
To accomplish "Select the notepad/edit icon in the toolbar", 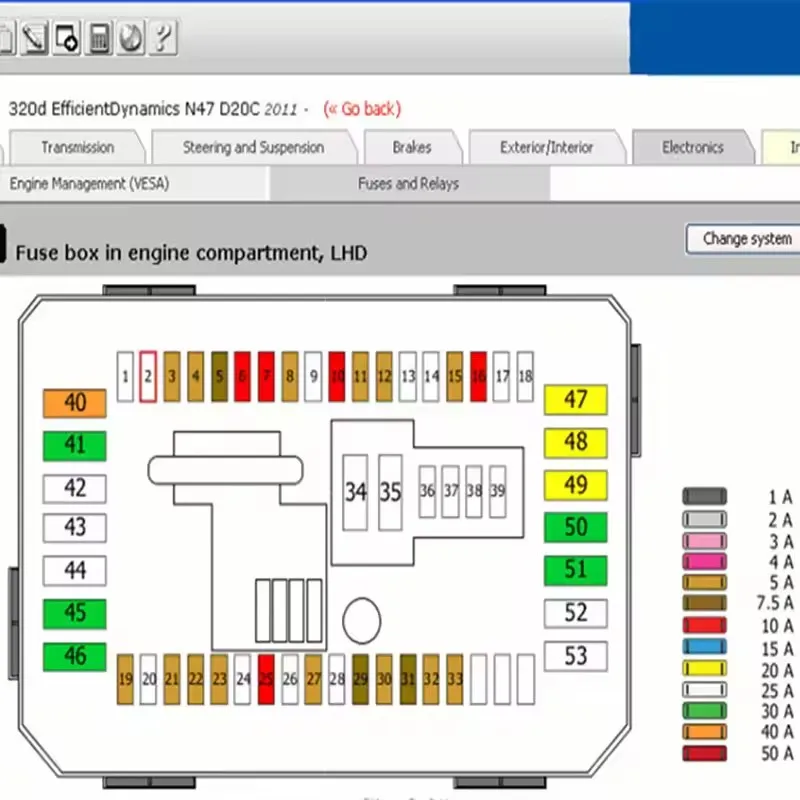I will 36,40.
